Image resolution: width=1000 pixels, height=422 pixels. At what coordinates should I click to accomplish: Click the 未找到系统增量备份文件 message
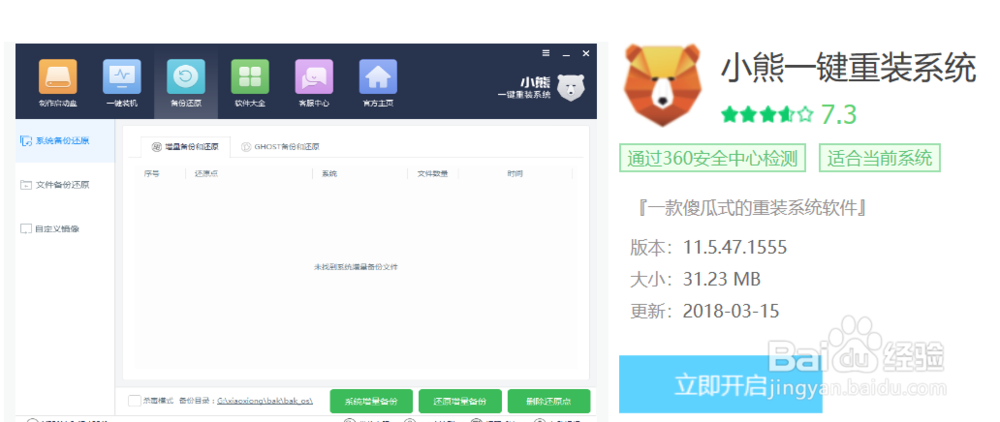coord(356,266)
